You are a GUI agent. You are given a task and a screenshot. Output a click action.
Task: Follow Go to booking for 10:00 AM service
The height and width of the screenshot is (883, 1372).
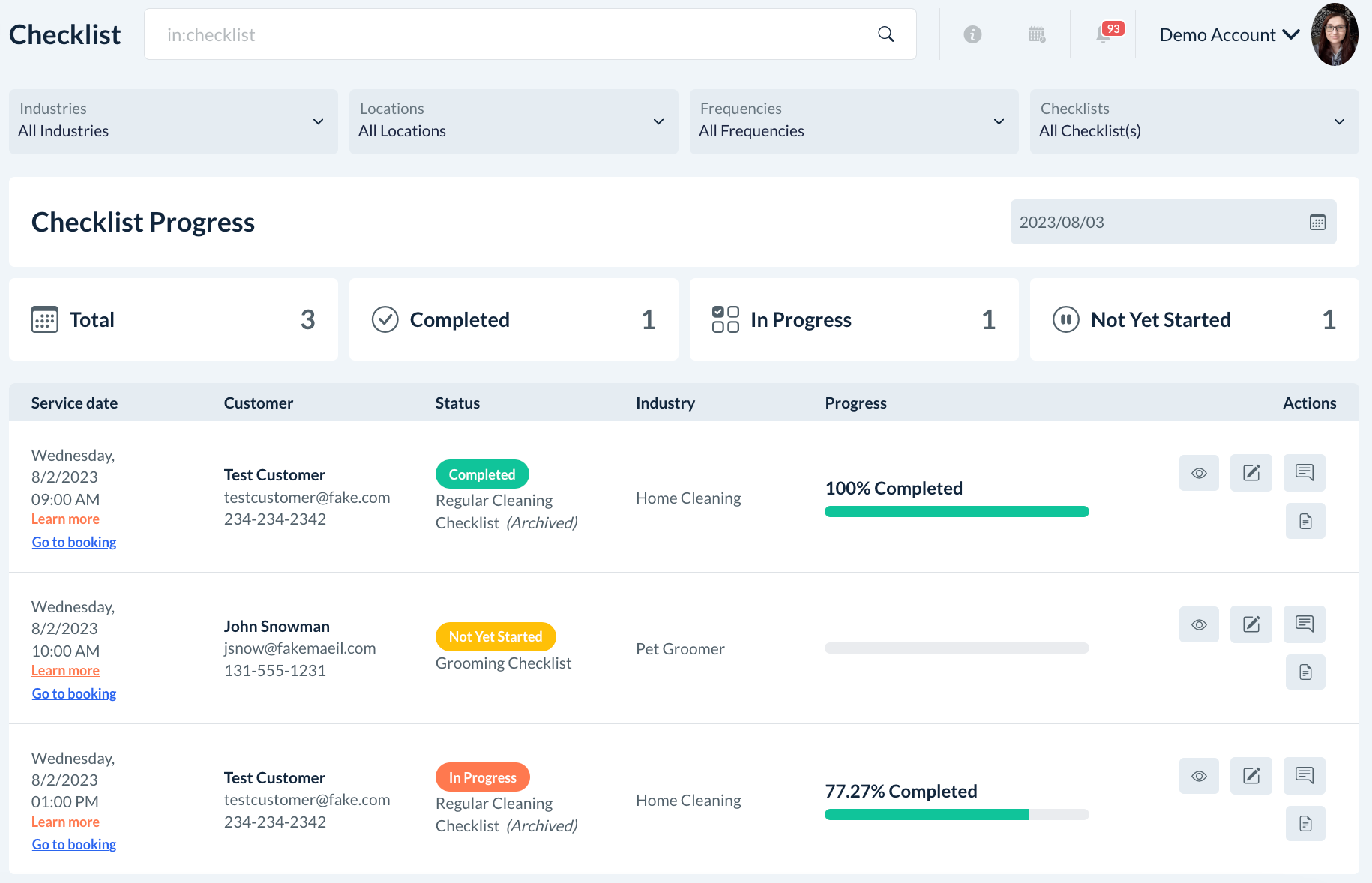click(x=74, y=693)
